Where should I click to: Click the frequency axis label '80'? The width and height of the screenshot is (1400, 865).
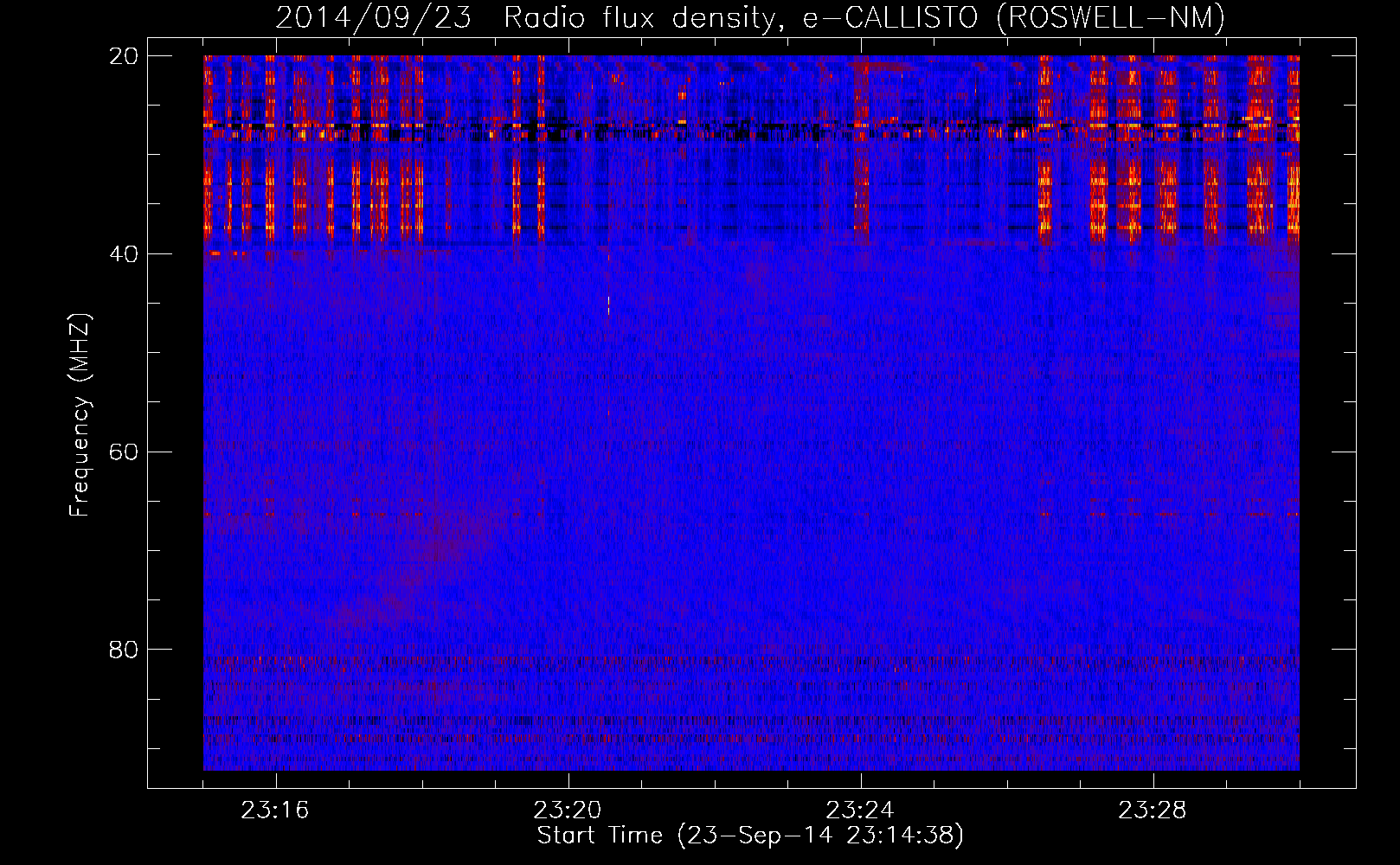pyautogui.click(x=124, y=650)
